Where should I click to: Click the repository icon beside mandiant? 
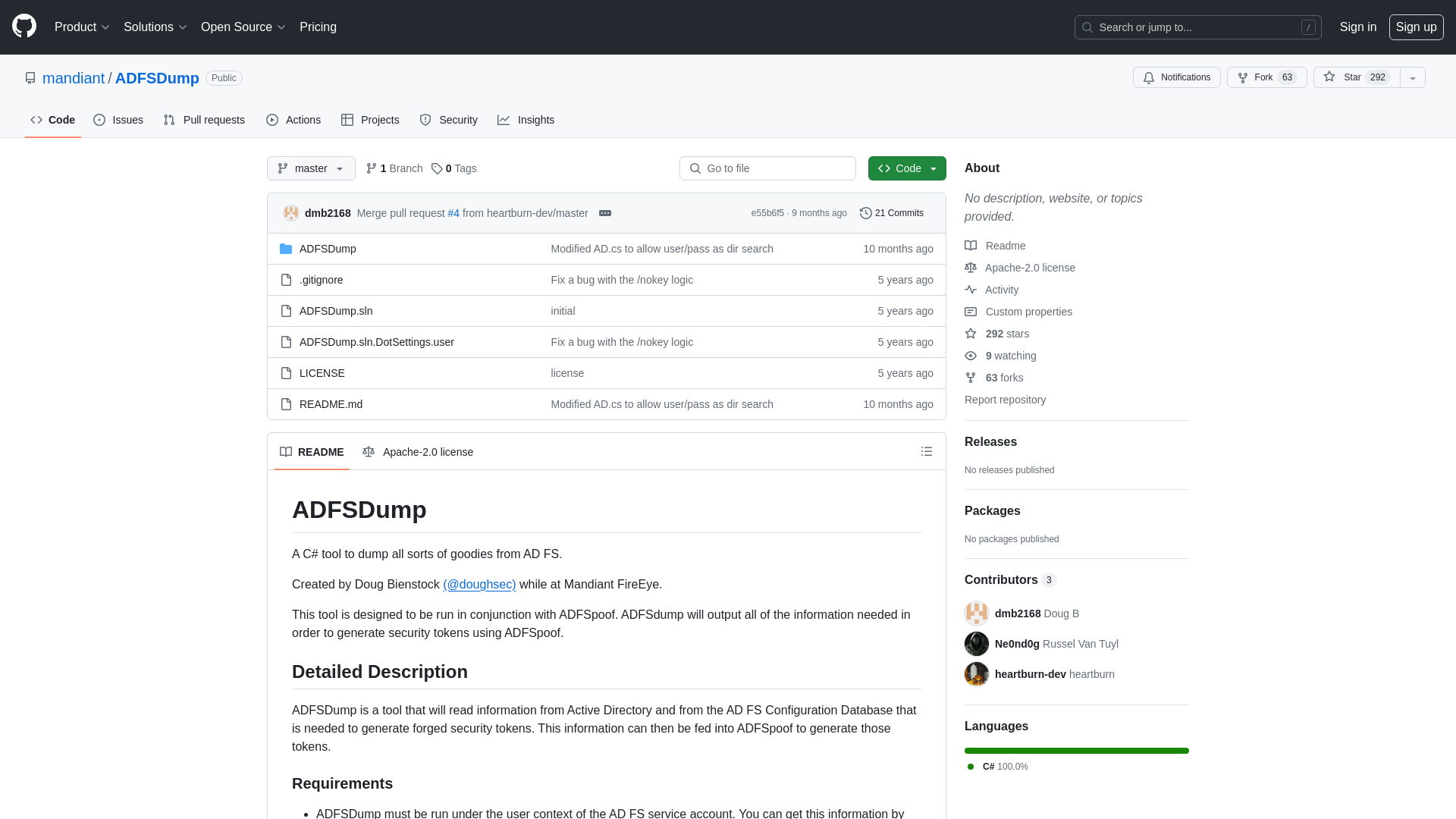pyautogui.click(x=30, y=78)
